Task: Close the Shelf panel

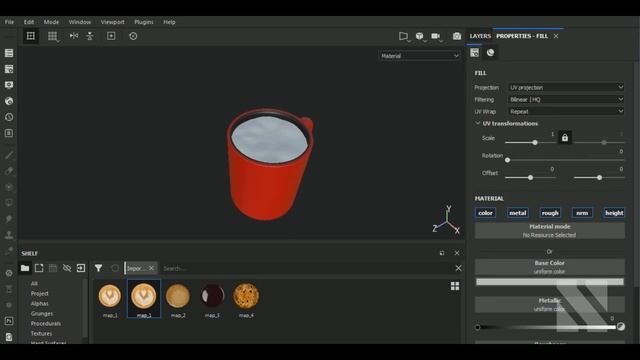Action: (457, 253)
